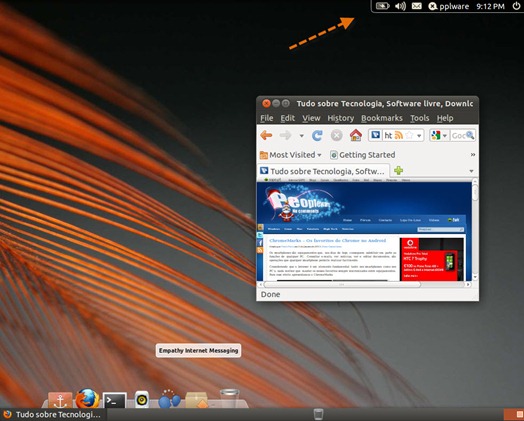Screen dimensions: 524x421
Task: Launch Firefox from the dock
Action: click(x=87, y=398)
